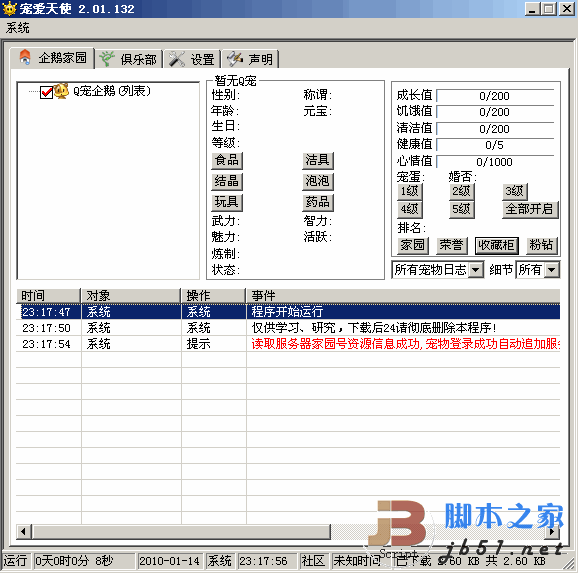578x573 pixels.
Task: Click the 2010-01-14 date in status bar
Action: pyautogui.click(x=169, y=561)
